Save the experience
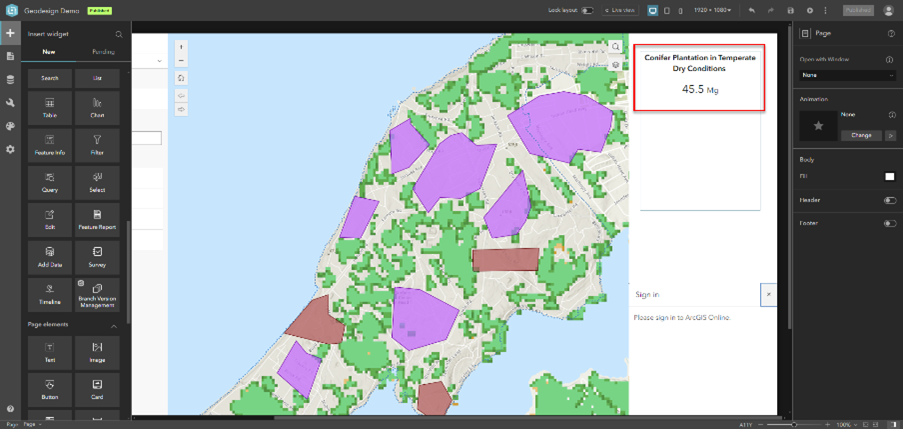This screenshot has width=903, height=429. coord(791,10)
